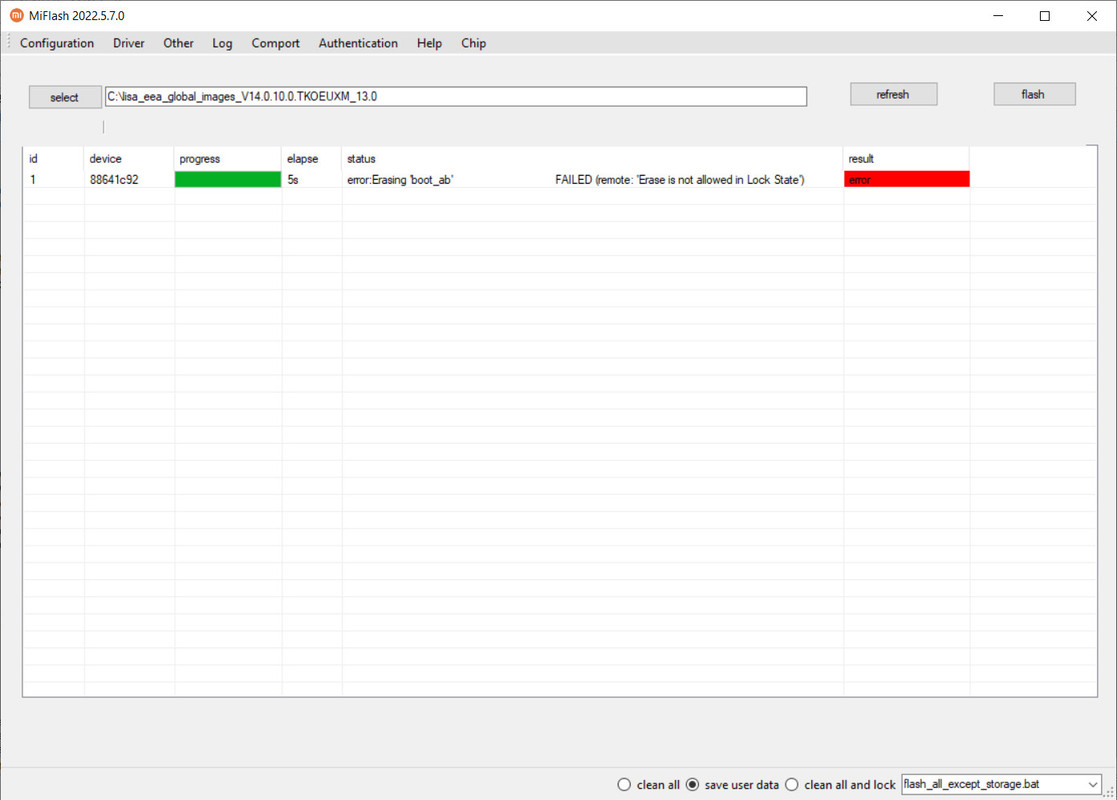
Task: Open the Authentication menu
Action: (358, 43)
